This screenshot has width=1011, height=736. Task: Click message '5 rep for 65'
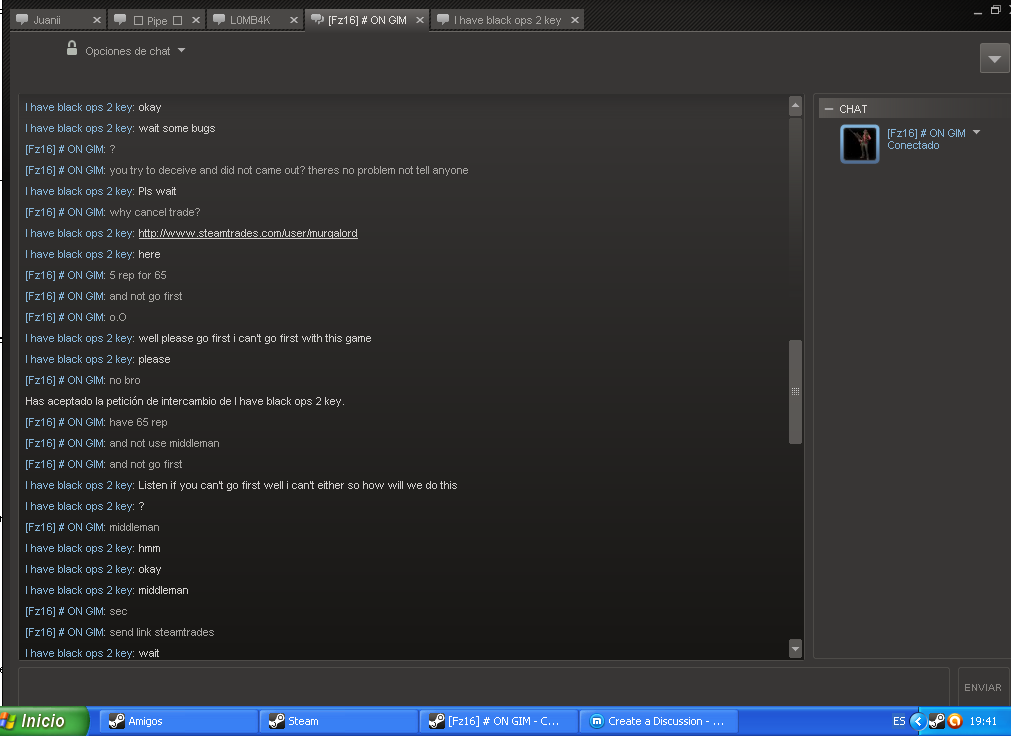point(137,275)
